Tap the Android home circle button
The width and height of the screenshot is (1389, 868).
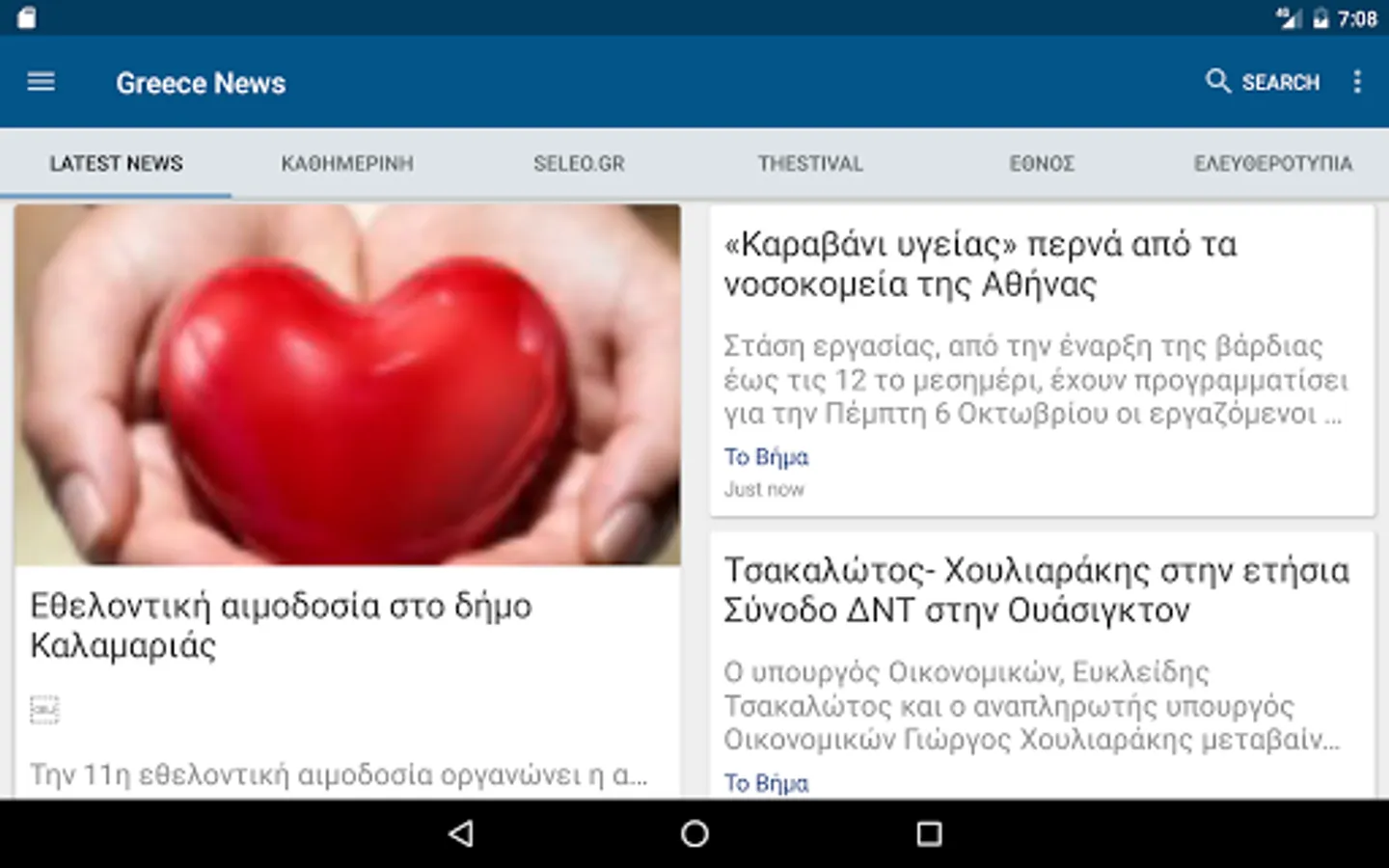(694, 833)
